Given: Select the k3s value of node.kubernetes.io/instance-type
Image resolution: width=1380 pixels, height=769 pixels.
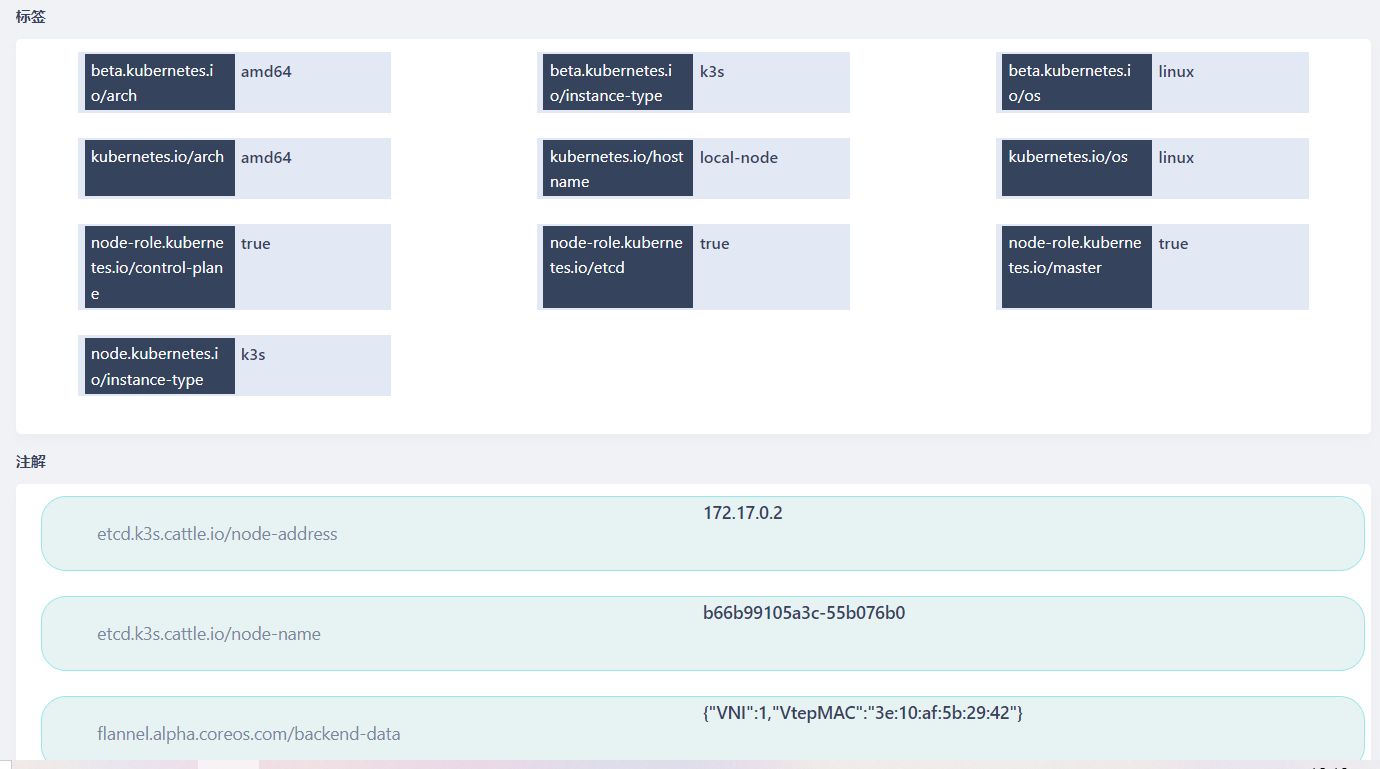Looking at the screenshot, I should point(253,355).
